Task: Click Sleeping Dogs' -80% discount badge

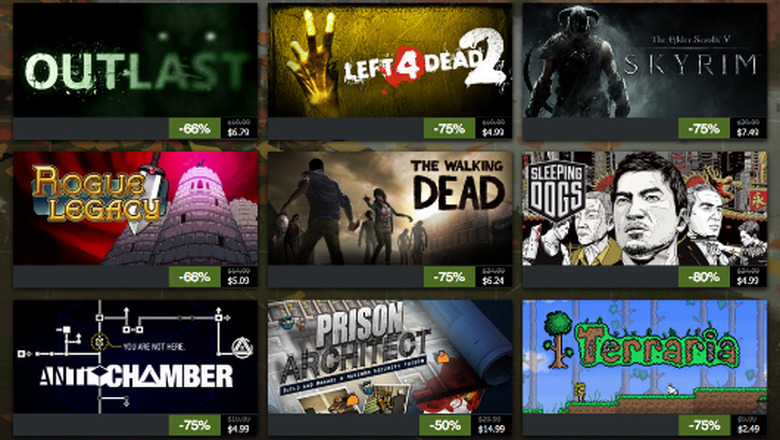Action: [x=704, y=277]
